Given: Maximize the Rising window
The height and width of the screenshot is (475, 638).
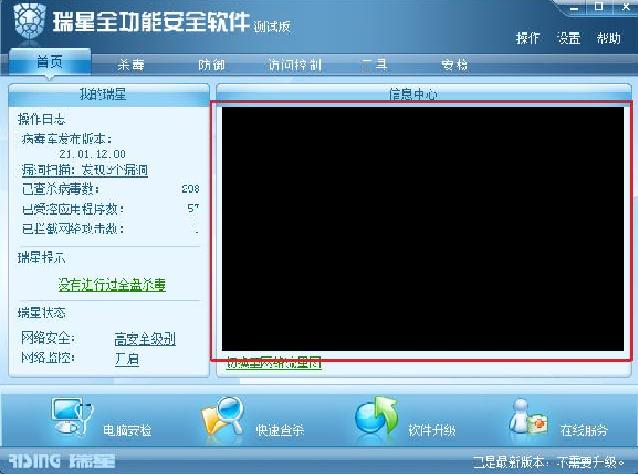Looking at the screenshot, I should click(599, 7).
